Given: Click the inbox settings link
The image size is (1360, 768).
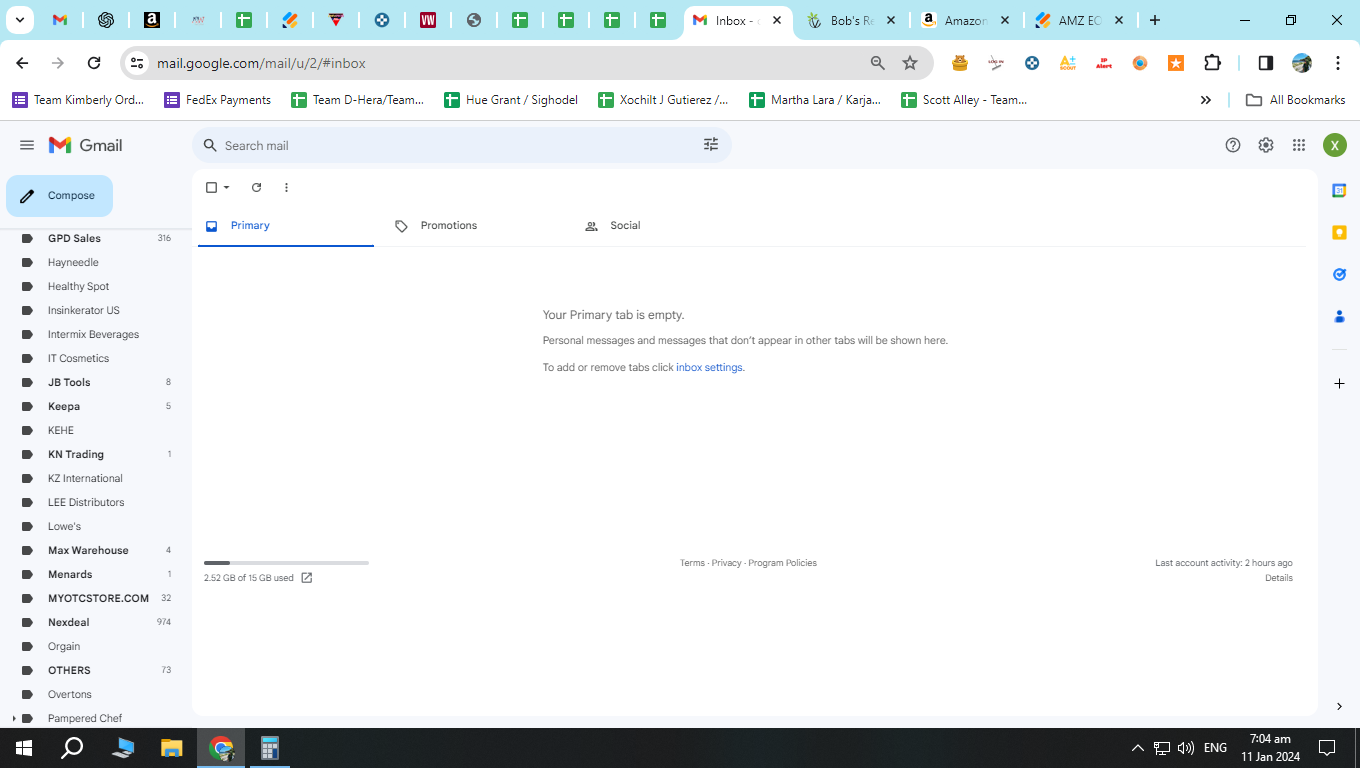Looking at the screenshot, I should click(x=709, y=367).
